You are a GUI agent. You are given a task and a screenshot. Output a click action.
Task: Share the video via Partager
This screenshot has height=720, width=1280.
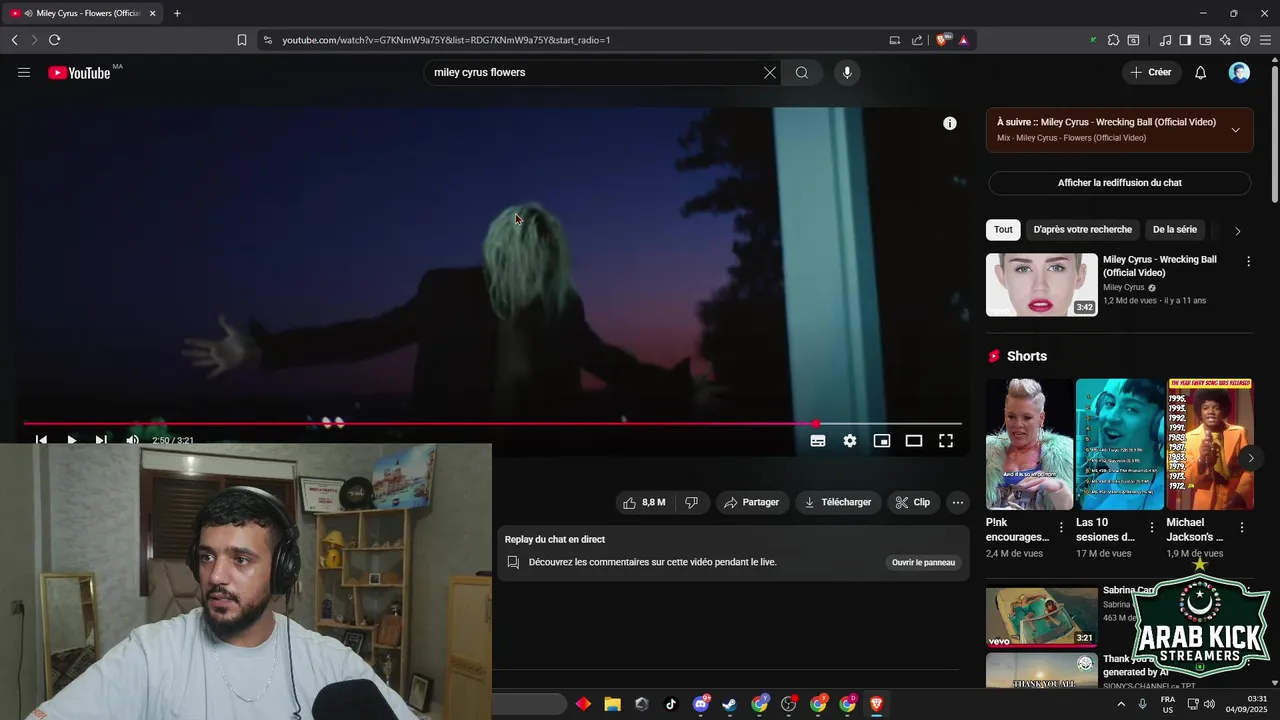752,502
